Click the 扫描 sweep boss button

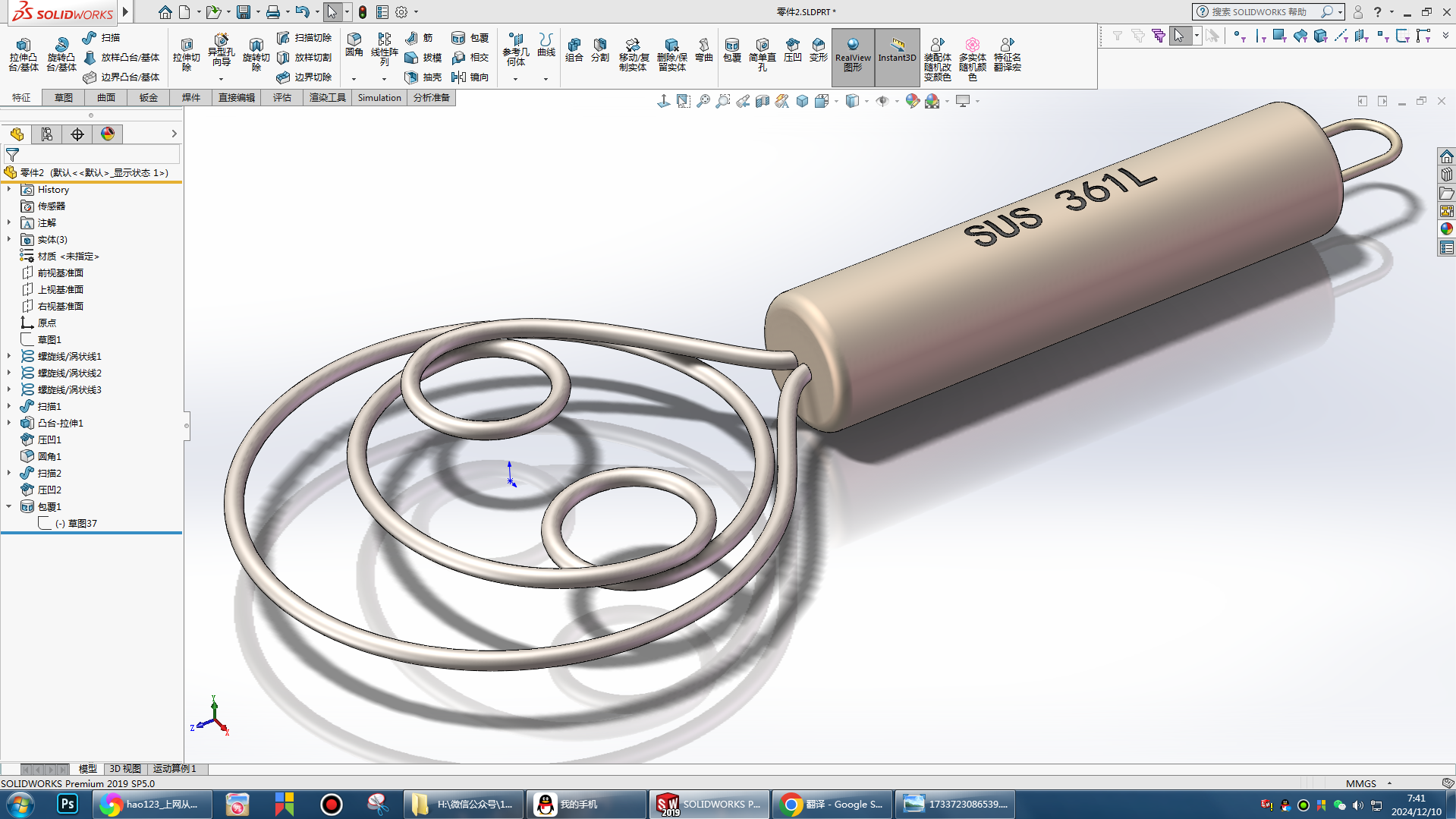(102, 38)
